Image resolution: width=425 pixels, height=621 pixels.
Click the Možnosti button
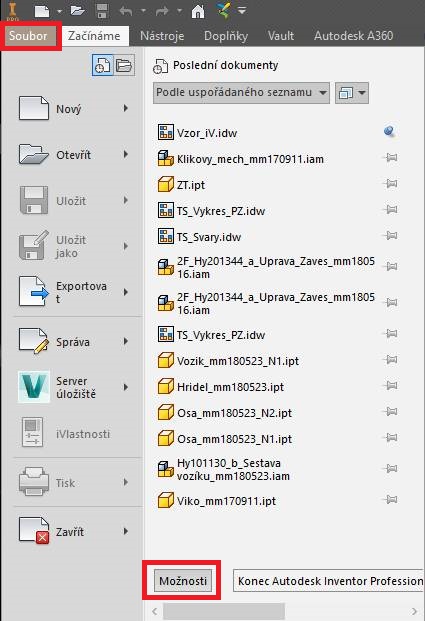(183, 581)
